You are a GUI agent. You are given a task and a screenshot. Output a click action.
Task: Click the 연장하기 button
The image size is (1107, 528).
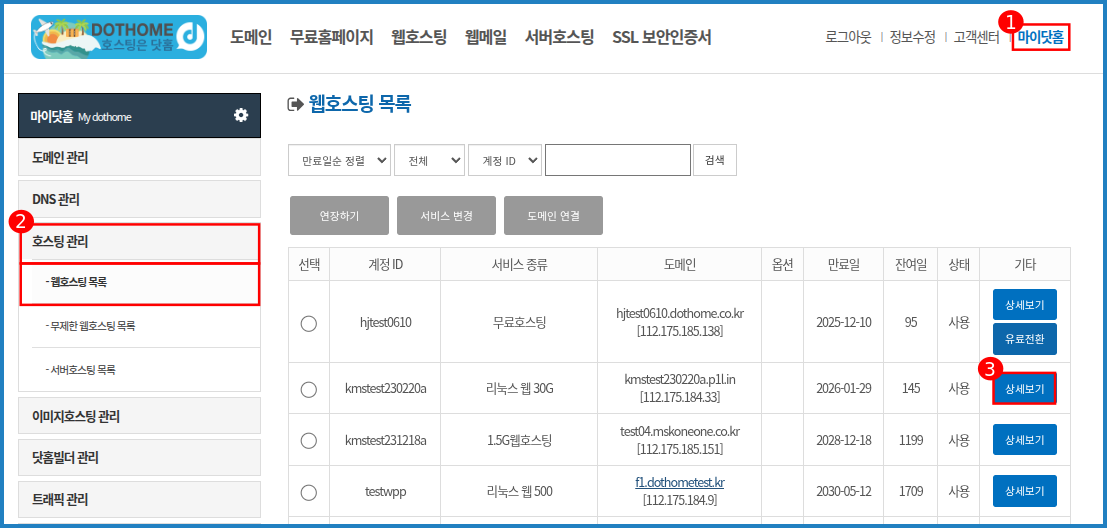tap(339, 216)
